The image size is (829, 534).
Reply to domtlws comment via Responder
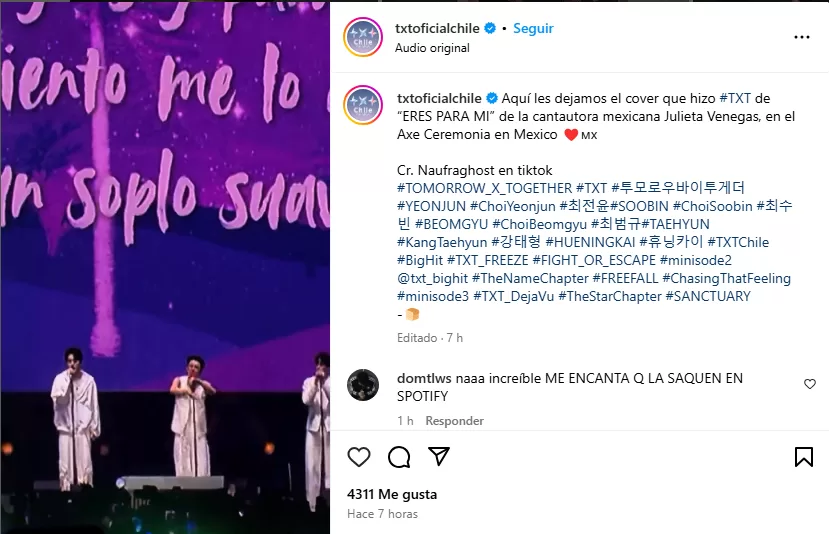[x=454, y=421]
